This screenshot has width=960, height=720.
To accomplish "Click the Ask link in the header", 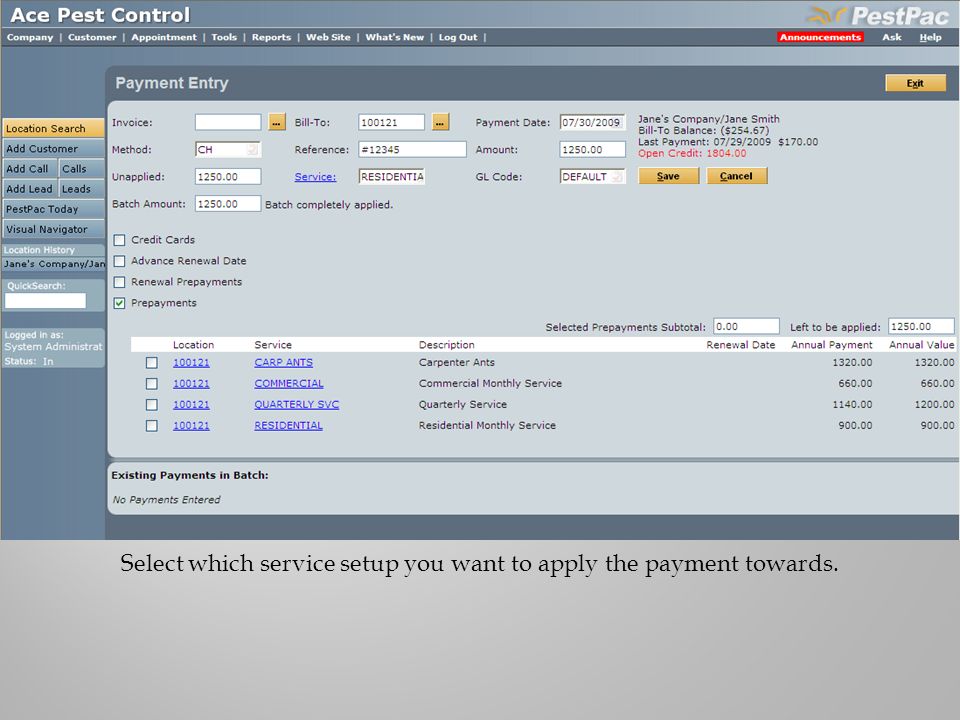I will (891, 37).
